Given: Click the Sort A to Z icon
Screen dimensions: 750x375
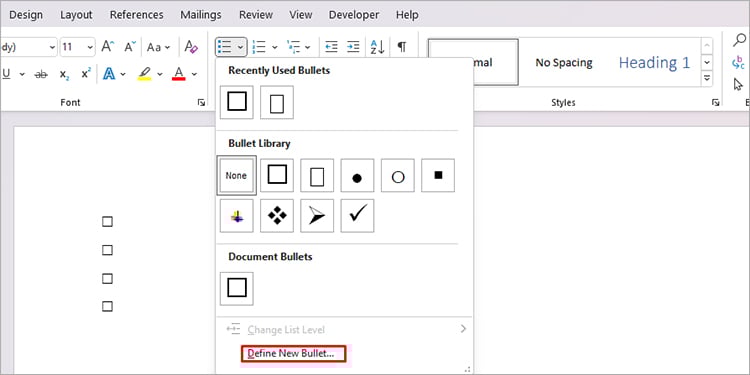Looking at the screenshot, I should (377, 47).
